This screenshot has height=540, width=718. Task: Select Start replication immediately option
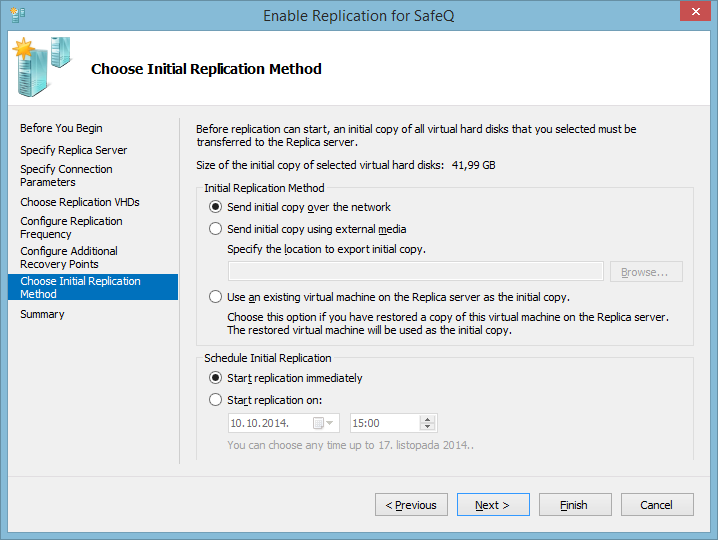tap(216, 378)
